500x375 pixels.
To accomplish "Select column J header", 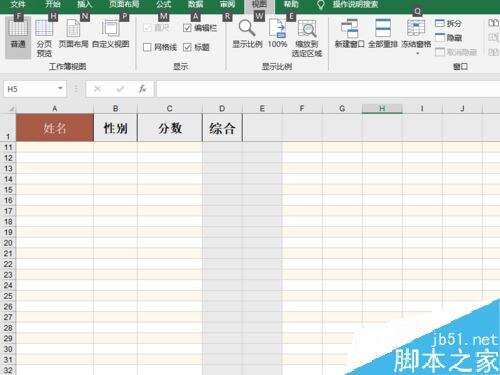I will click(x=462, y=109).
